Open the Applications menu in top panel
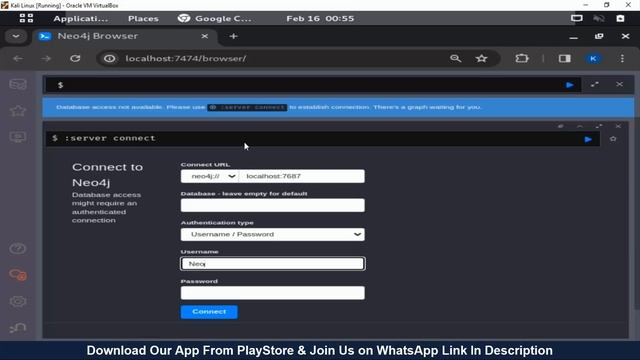 [80, 18]
